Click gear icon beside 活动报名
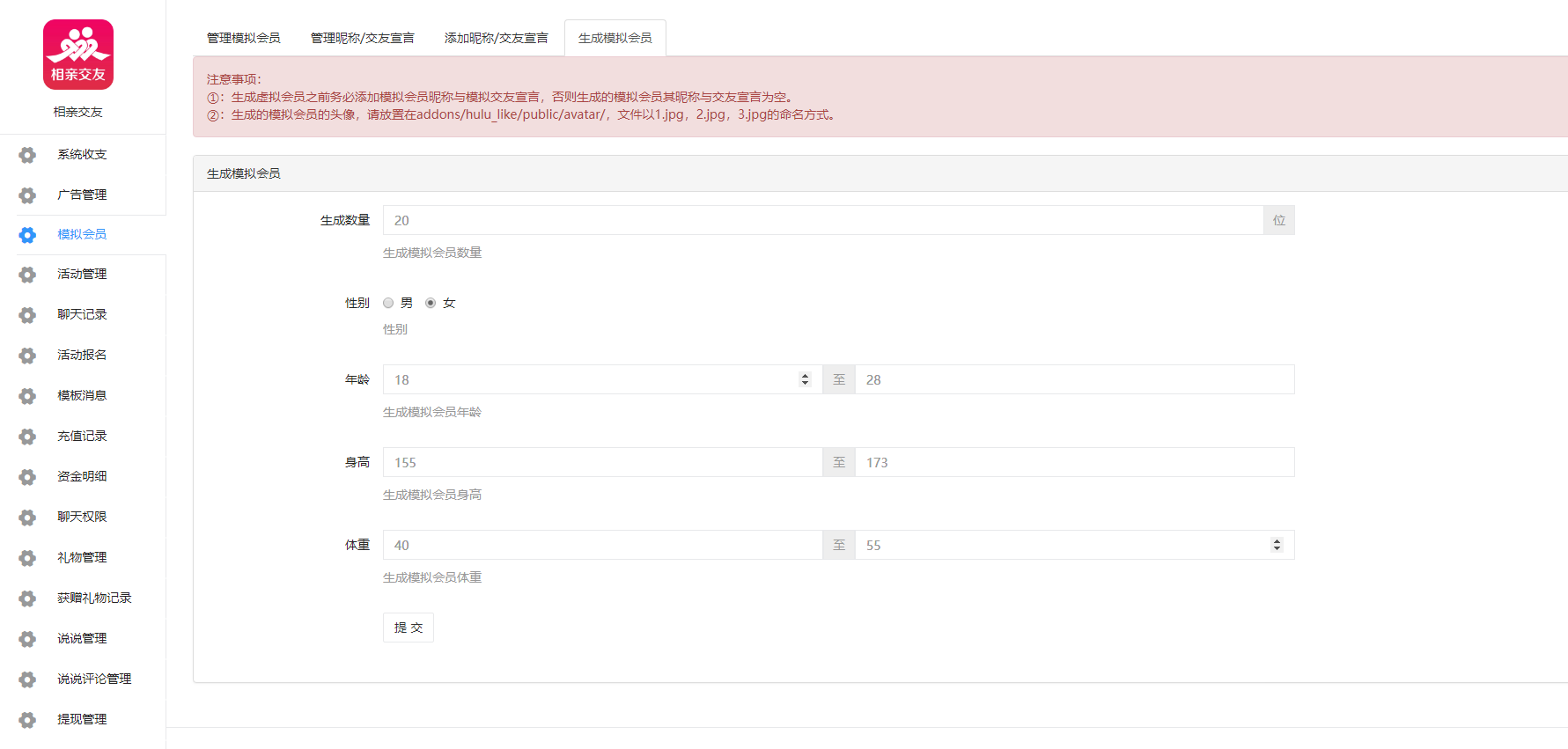Viewport: 1568px width, 749px height. click(x=27, y=356)
